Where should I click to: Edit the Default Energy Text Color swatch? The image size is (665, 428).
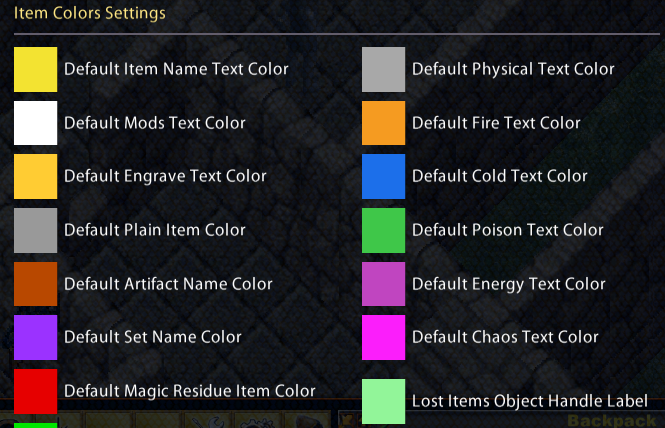click(x=383, y=284)
